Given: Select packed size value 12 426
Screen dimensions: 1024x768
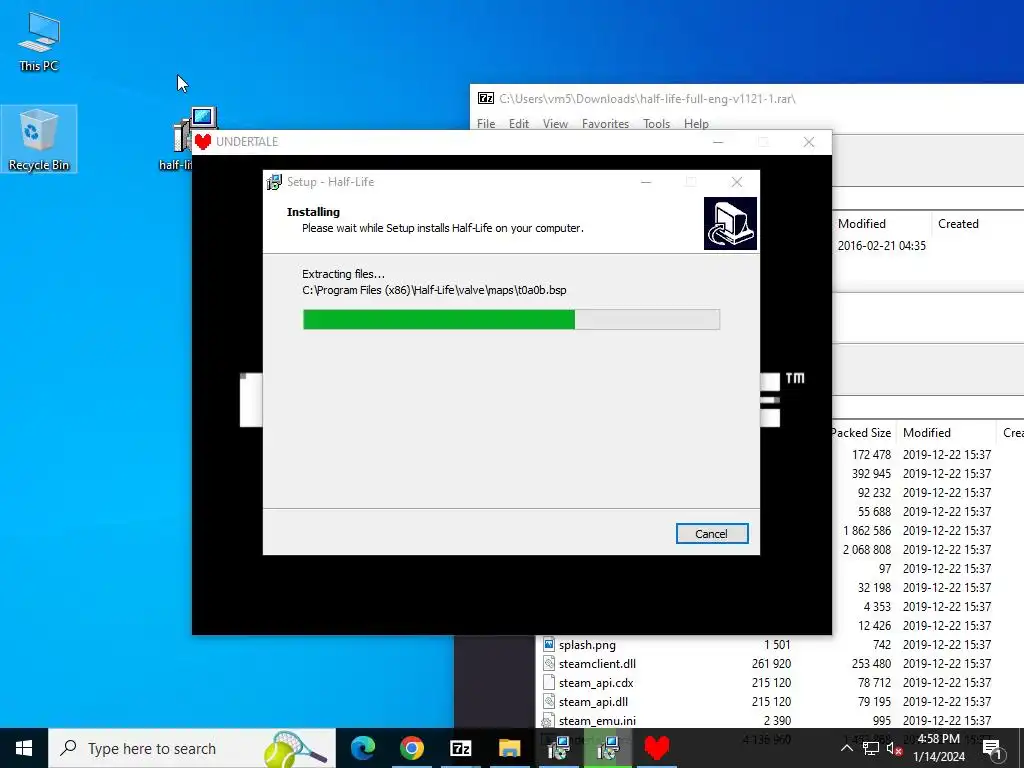Looking at the screenshot, I should tap(874, 625).
